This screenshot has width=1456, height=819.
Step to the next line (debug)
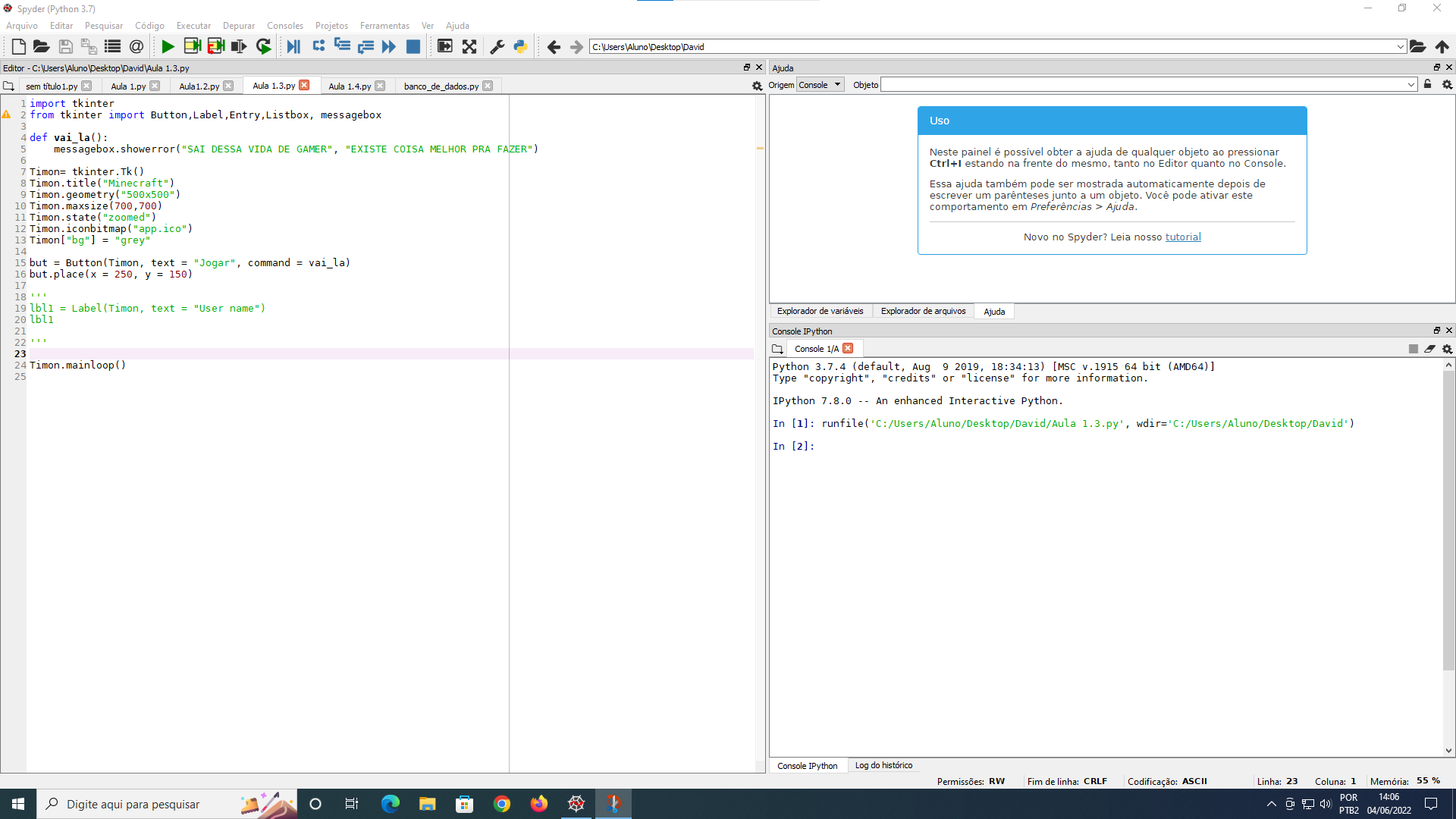[318, 47]
